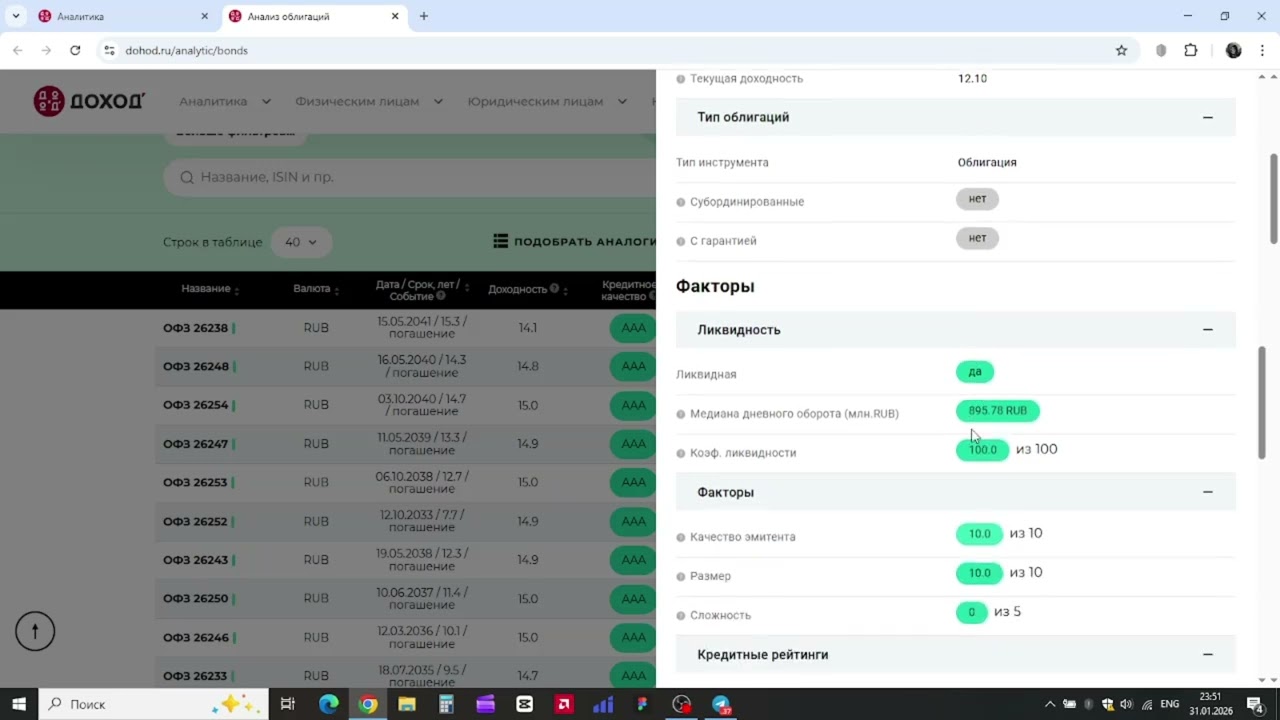The image size is (1280, 720).
Task: Open the Windows Start menu
Action: 19,704
